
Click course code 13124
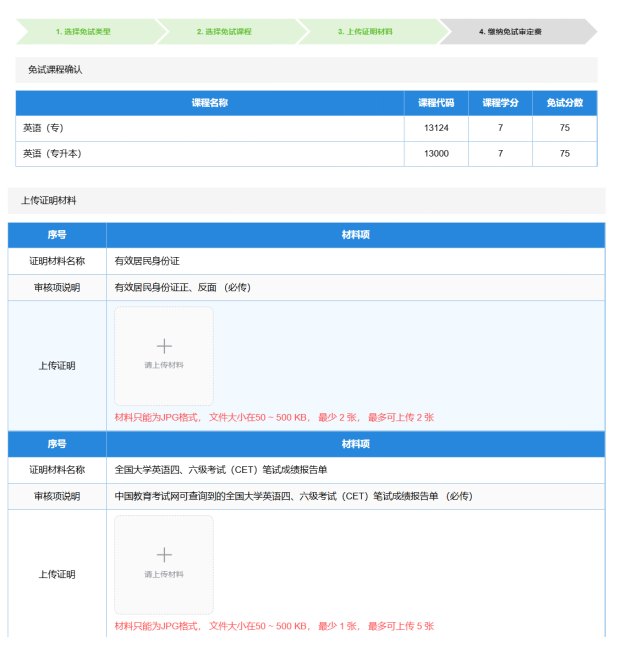tap(436, 128)
